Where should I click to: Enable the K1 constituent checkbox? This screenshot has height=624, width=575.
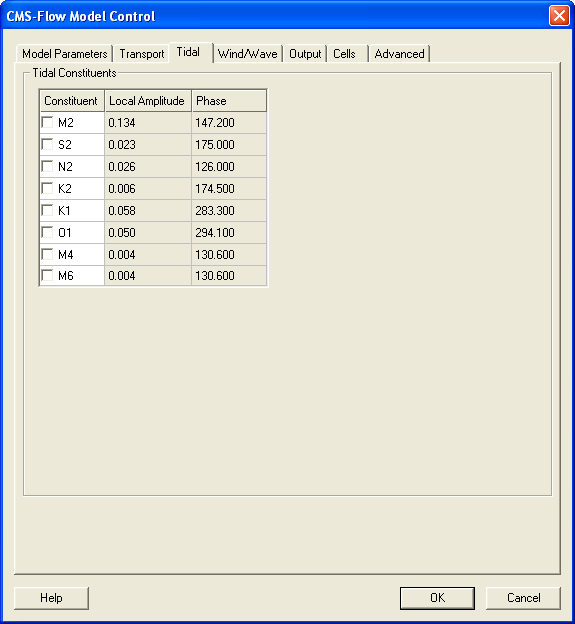tap(47, 210)
